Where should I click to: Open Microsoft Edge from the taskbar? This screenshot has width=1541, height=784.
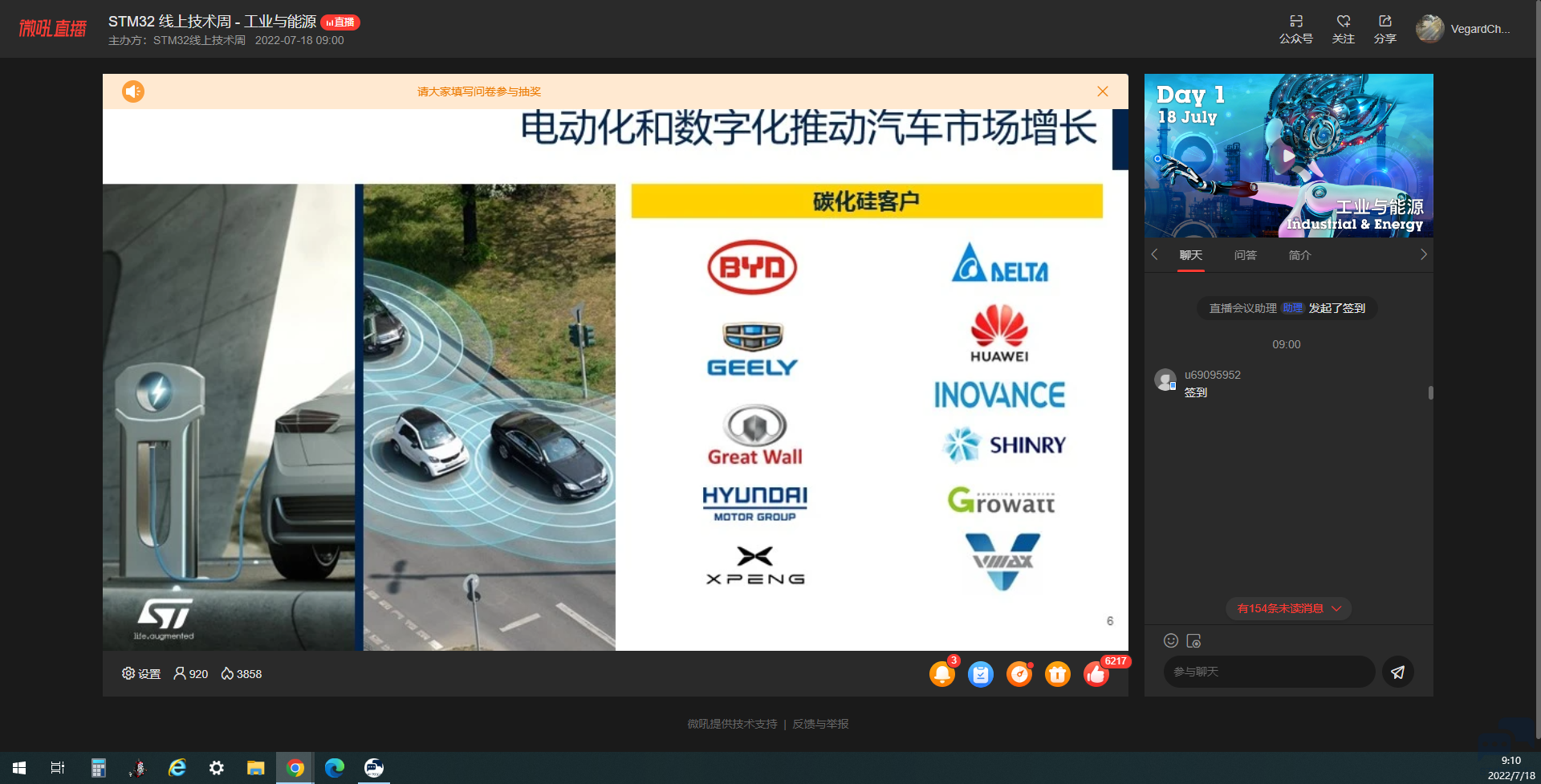335,768
